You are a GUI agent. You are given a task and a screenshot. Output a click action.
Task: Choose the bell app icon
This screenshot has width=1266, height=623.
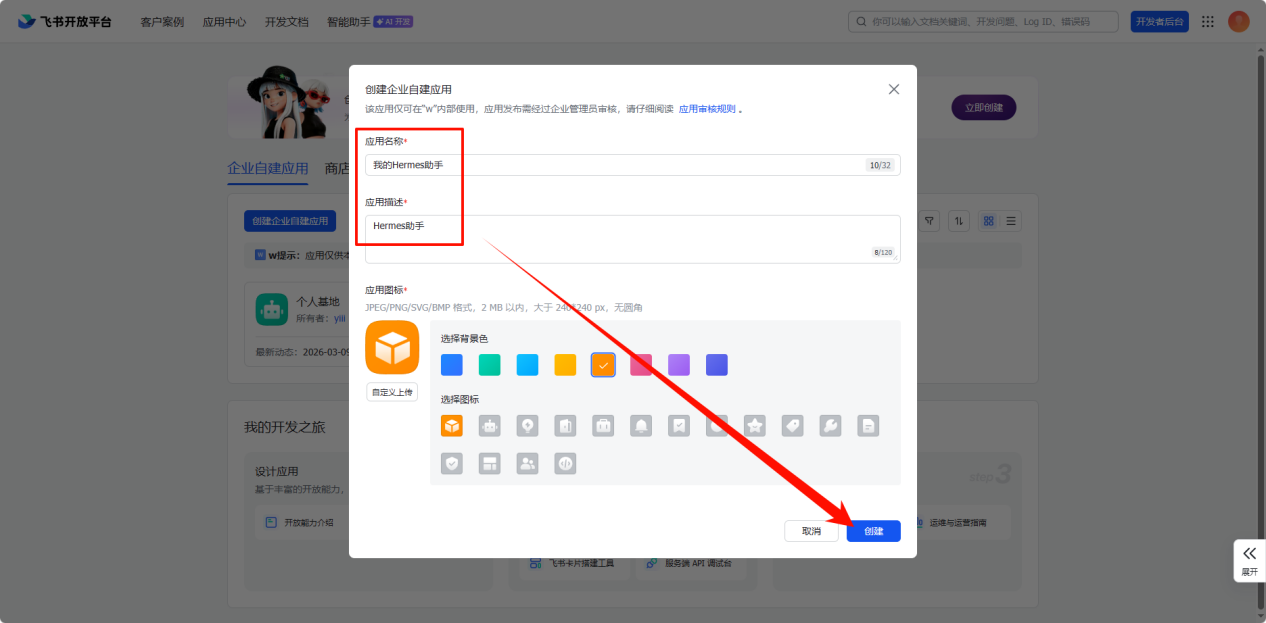tap(641, 426)
